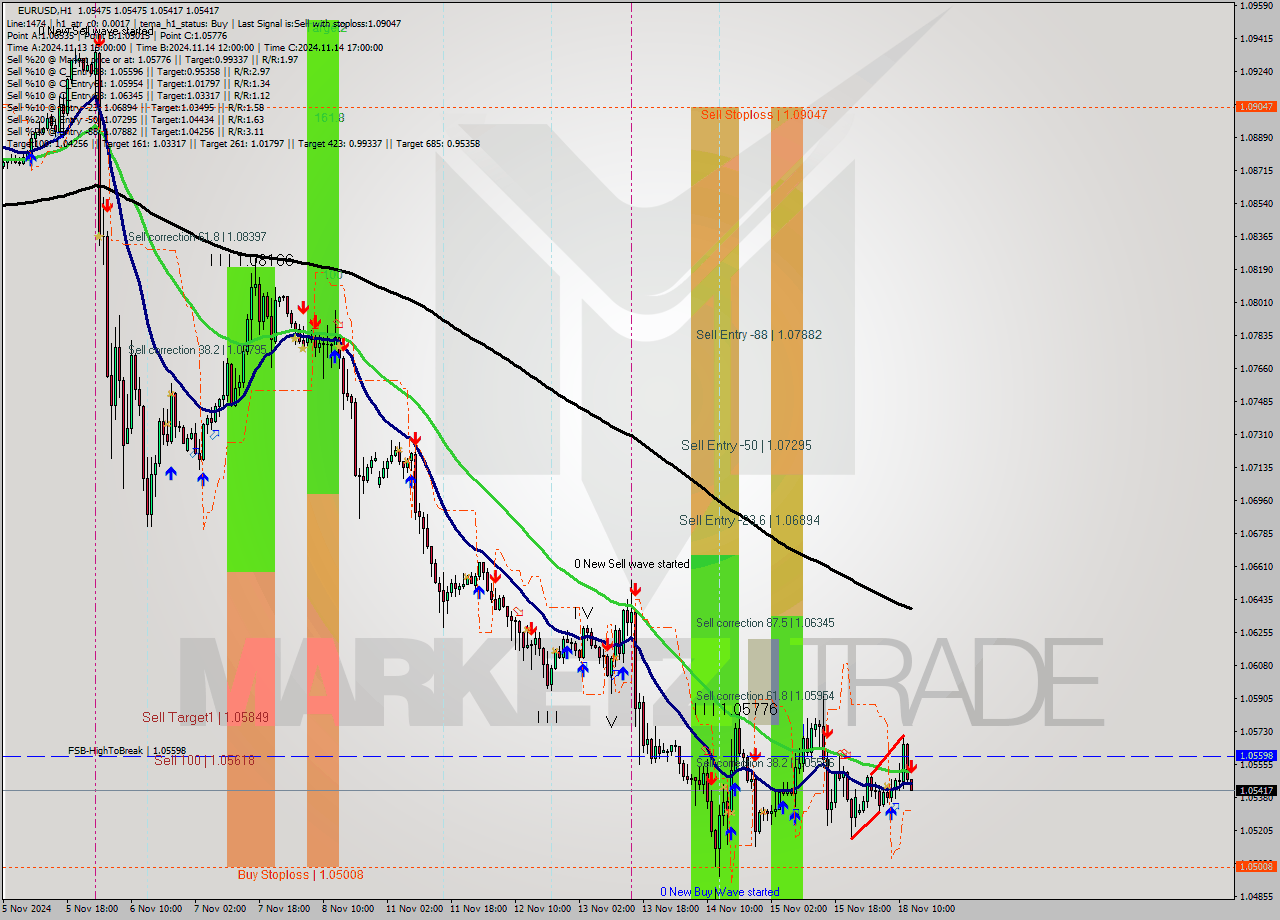This screenshot has width=1280, height=920.
Task: Click the 1.04855 price scale value
Action: click(1256, 897)
